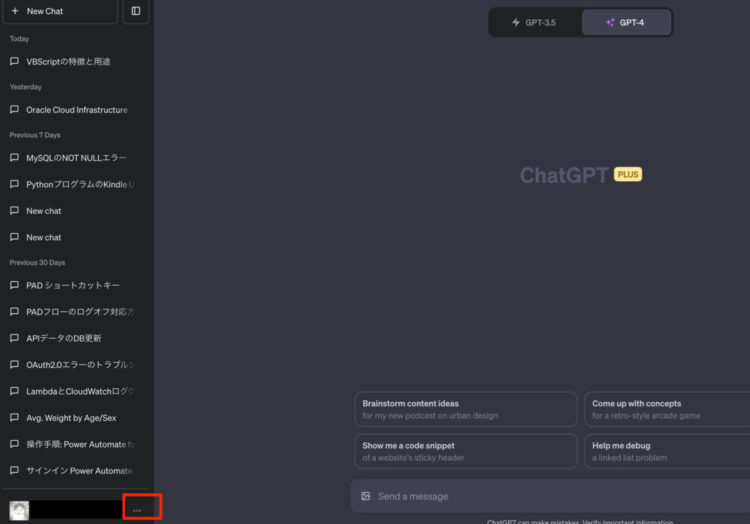The height and width of the screenshot is (524, 750).
Task: Click the chat icon beside OAuth2.0エラー
Action: click(x=14, y=364)
